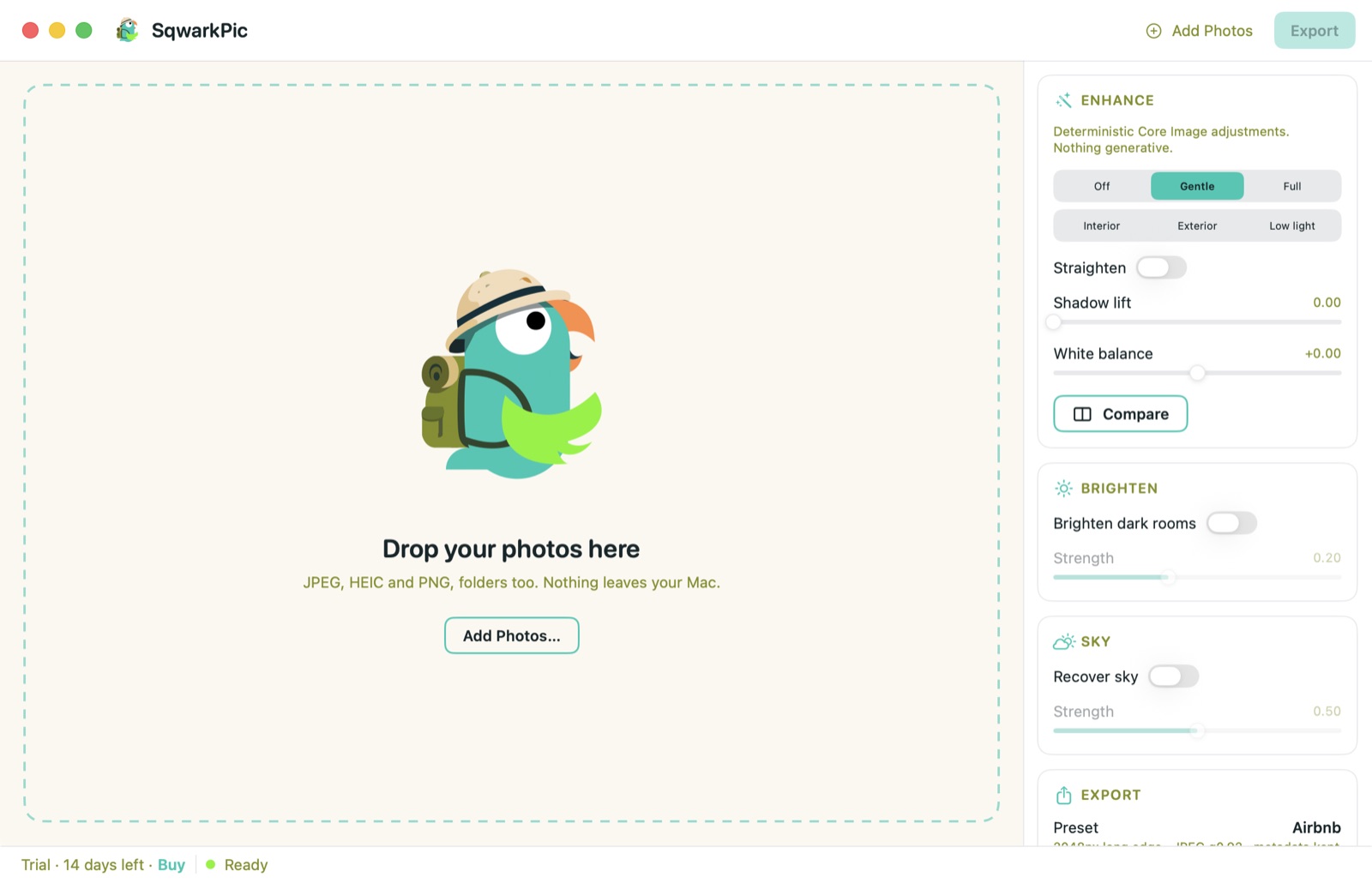
Task: Click the Brighten Strength slider
Action: (1197, 577)
